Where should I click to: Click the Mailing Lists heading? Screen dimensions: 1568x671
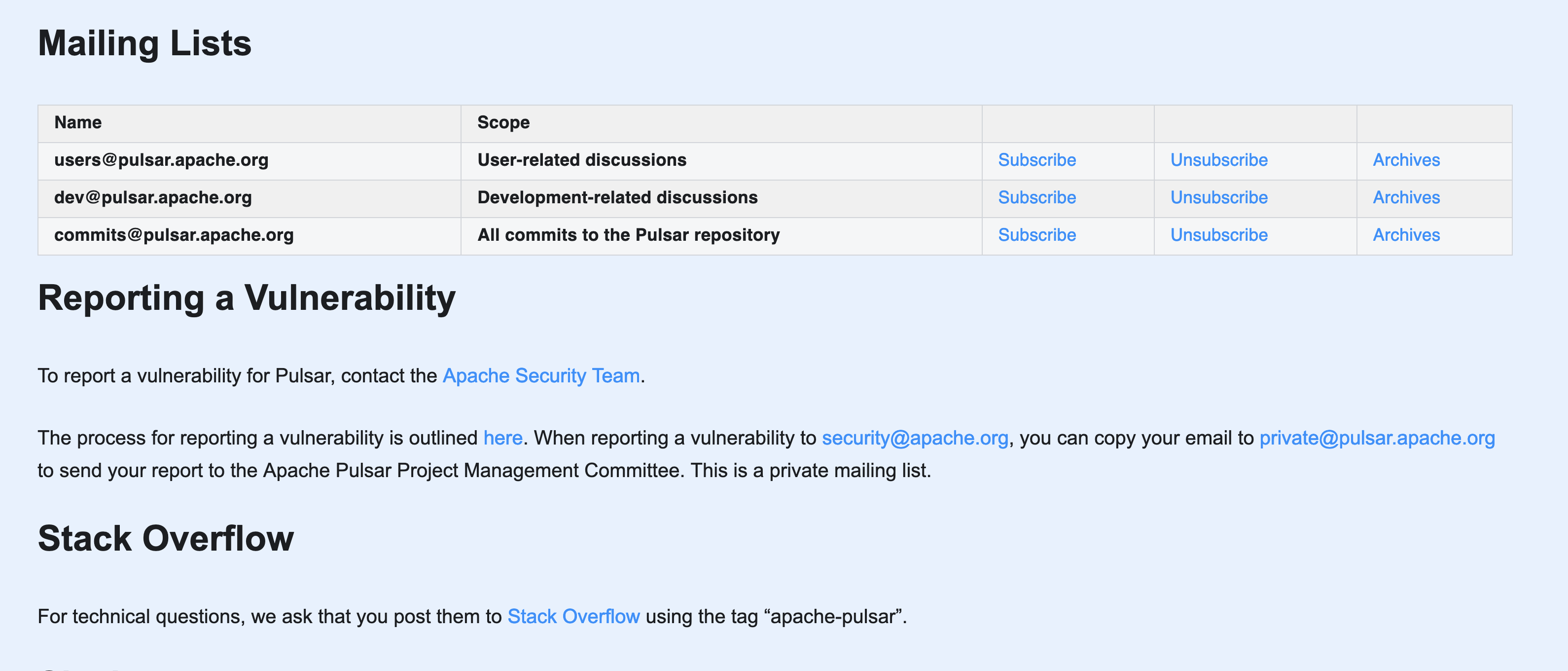(145, 43)
